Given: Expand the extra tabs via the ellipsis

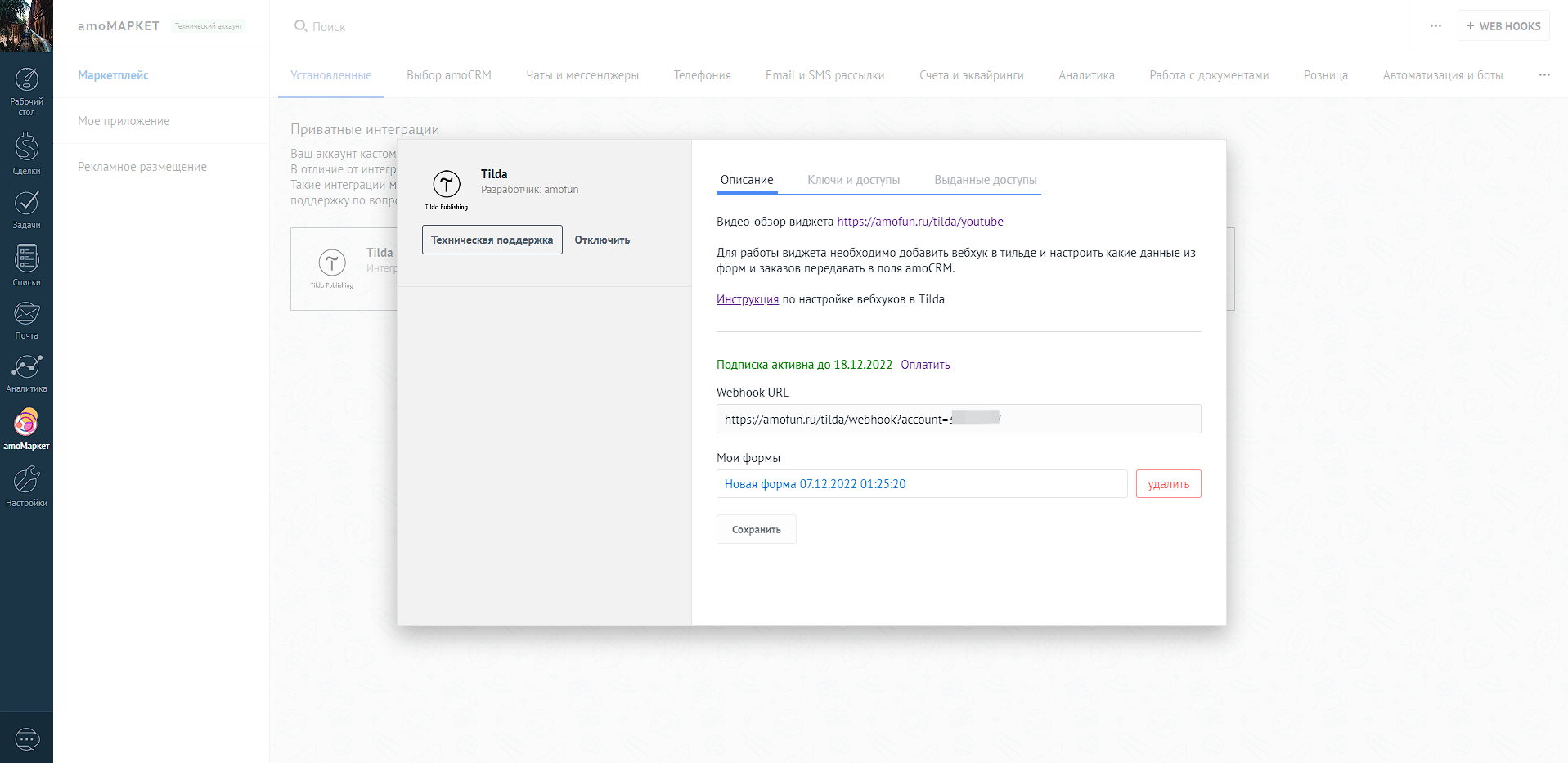Looking at the screenshot, I should pos(1544,74).
